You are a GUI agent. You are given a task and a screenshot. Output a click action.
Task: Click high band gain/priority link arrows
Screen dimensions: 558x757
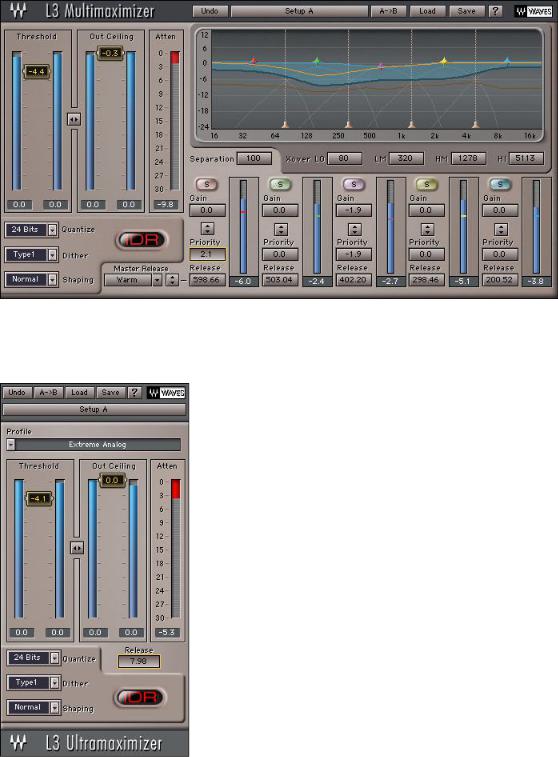point(501,229)
